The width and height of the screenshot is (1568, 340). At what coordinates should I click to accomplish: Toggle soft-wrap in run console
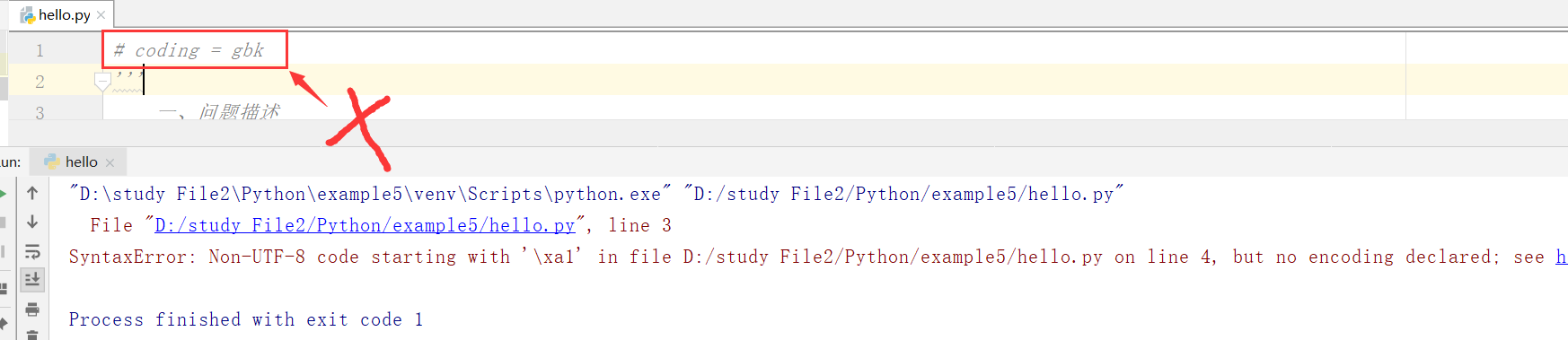point(32,251)
